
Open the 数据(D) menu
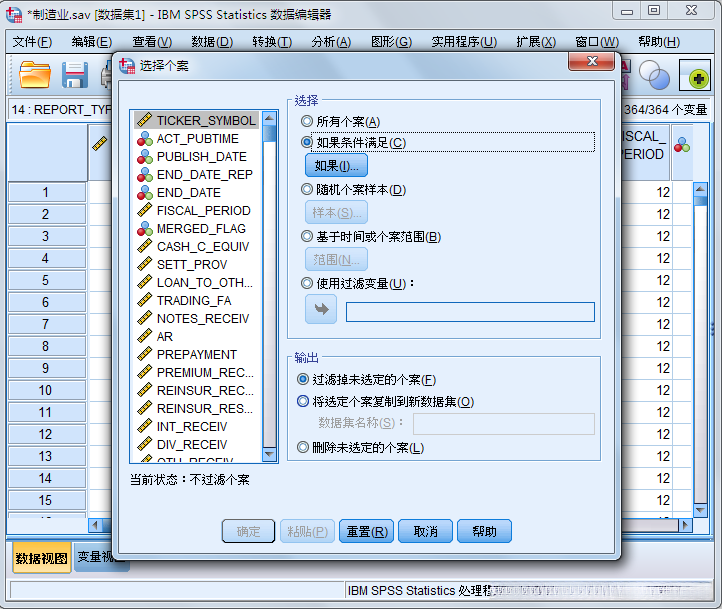pos(212,42)
